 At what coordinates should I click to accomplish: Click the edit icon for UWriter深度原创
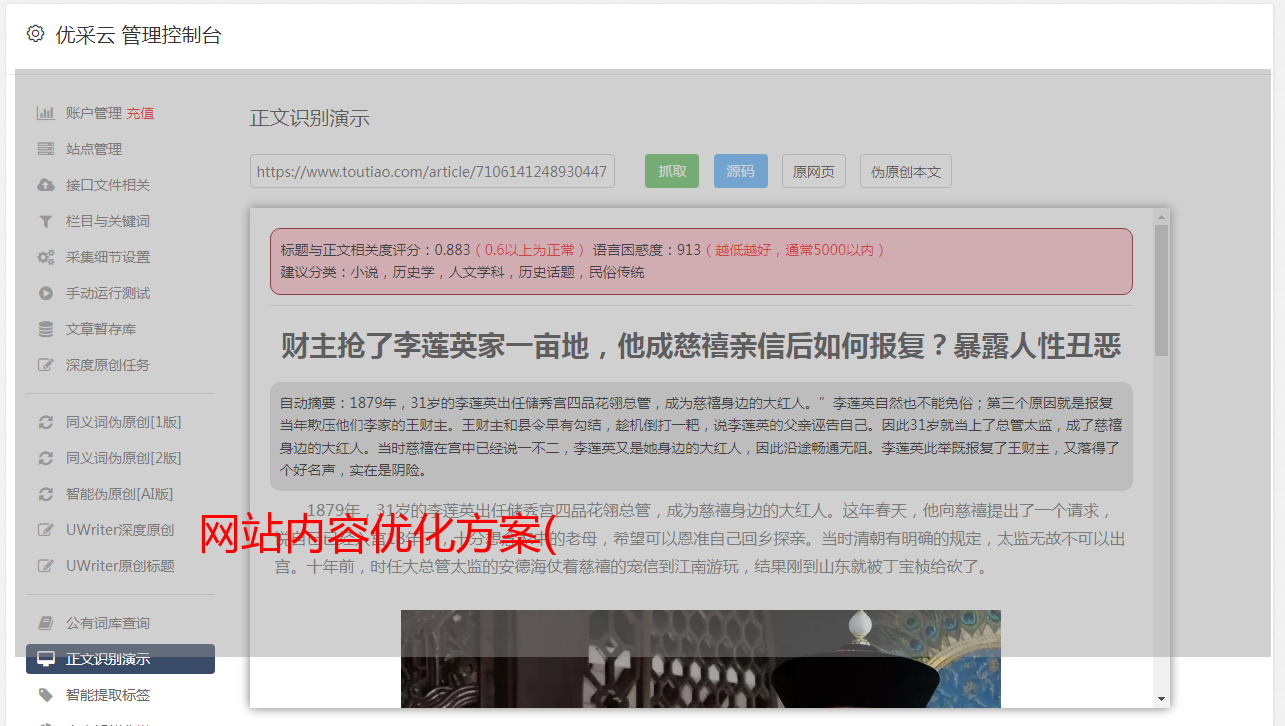(45, 530)
